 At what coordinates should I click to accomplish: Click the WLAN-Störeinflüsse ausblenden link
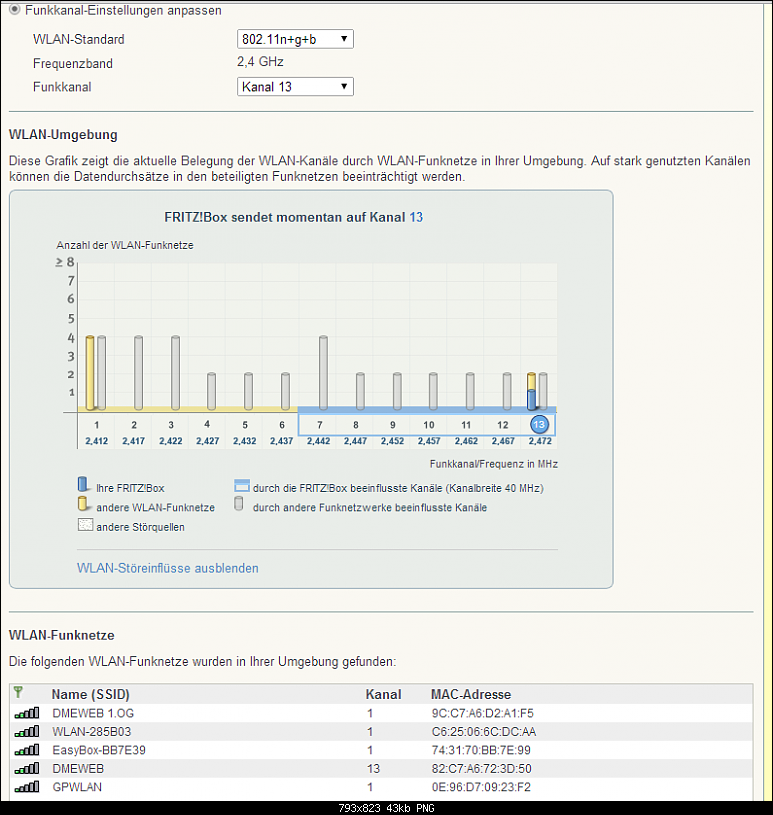167,568
